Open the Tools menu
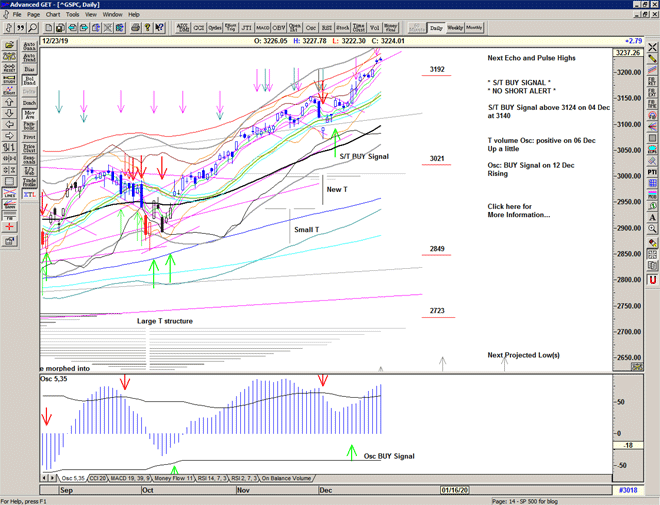Viewport: 660px width, 505px height. pos(73,15)
